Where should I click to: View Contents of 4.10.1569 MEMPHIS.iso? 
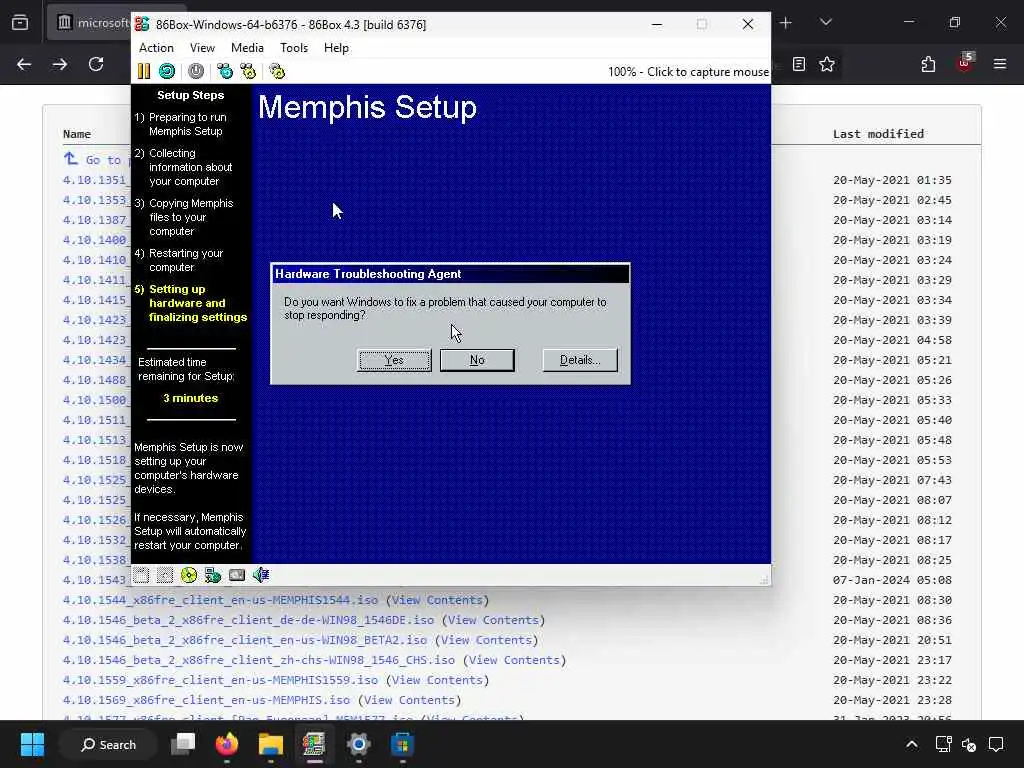(x=409, y=700)
